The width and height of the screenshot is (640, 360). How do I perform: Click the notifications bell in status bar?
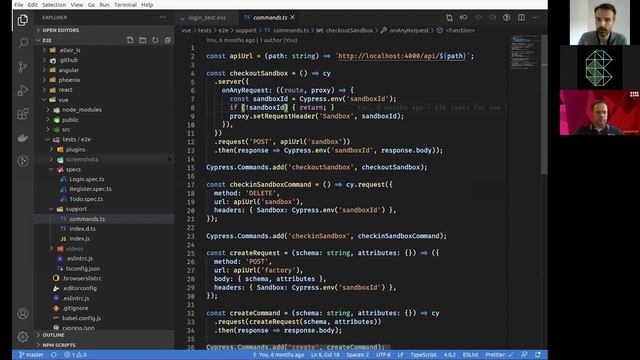[538, 355]
